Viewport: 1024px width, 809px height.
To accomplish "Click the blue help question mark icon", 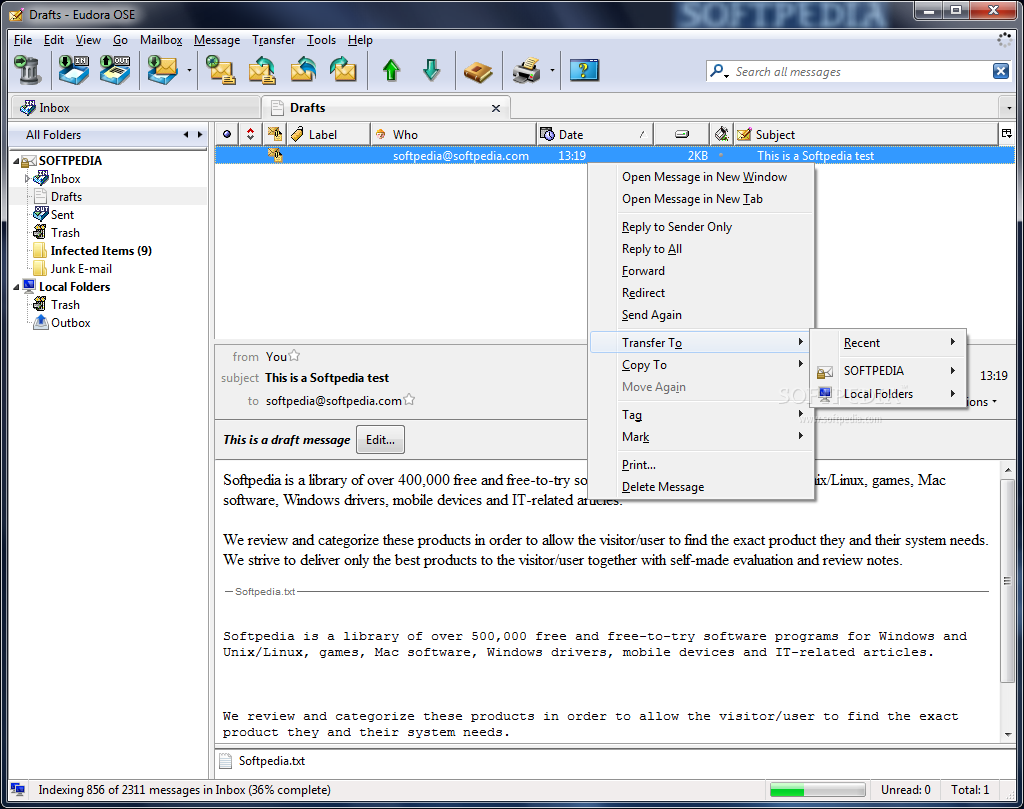I will pos(584,70).
